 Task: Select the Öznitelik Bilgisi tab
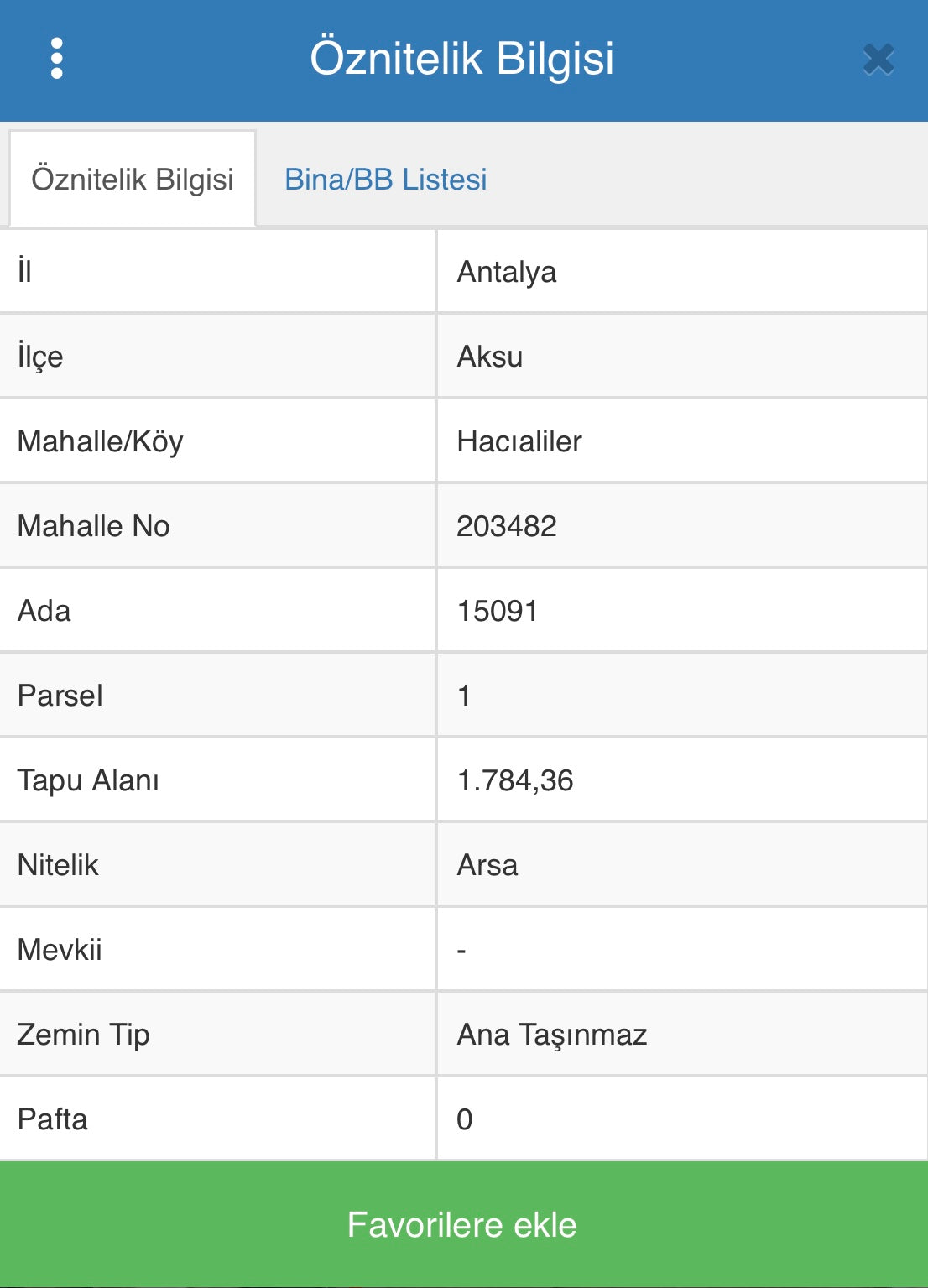pos(133,180)
